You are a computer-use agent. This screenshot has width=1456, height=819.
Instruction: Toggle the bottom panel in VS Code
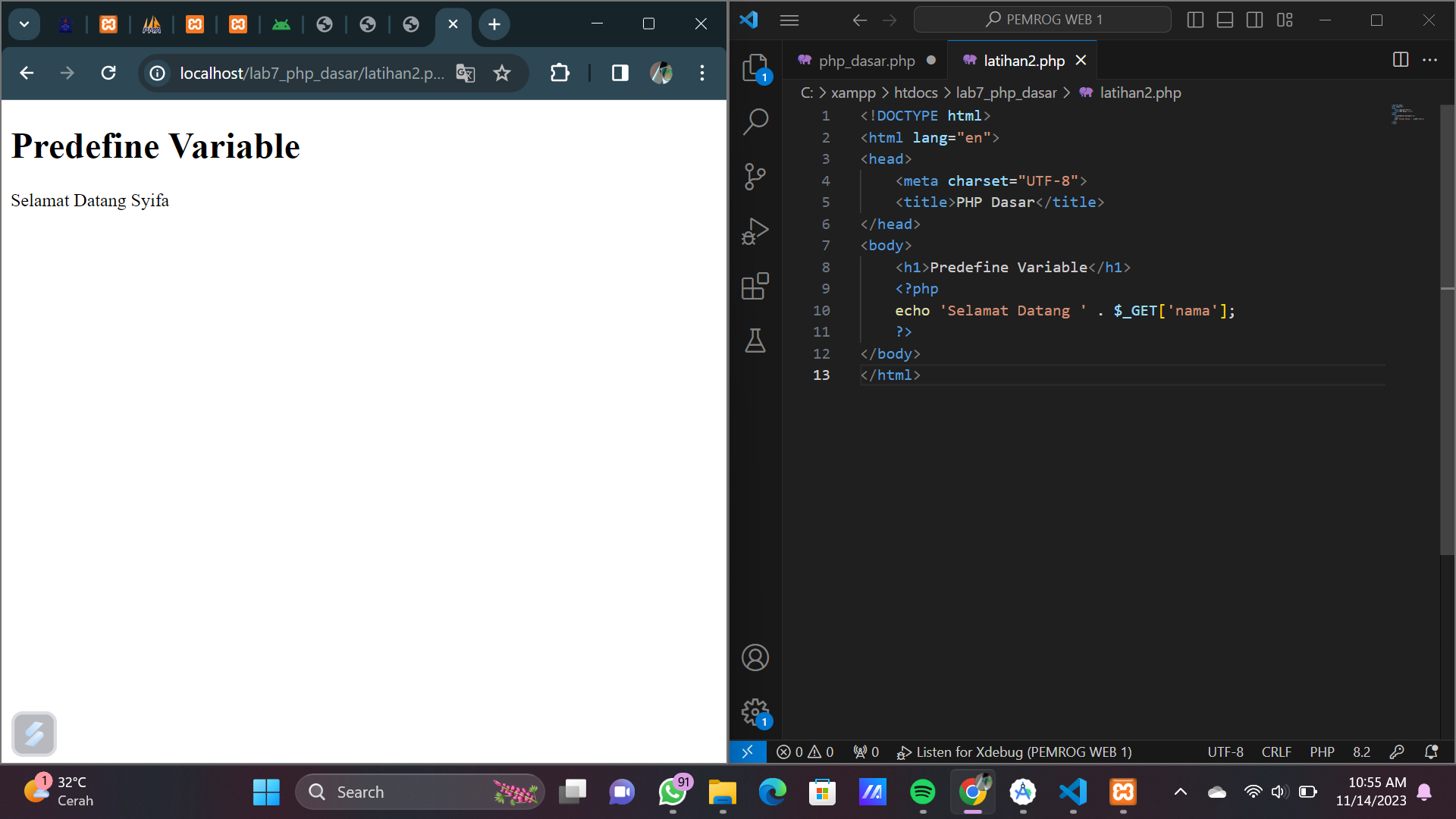[1225, 20]
